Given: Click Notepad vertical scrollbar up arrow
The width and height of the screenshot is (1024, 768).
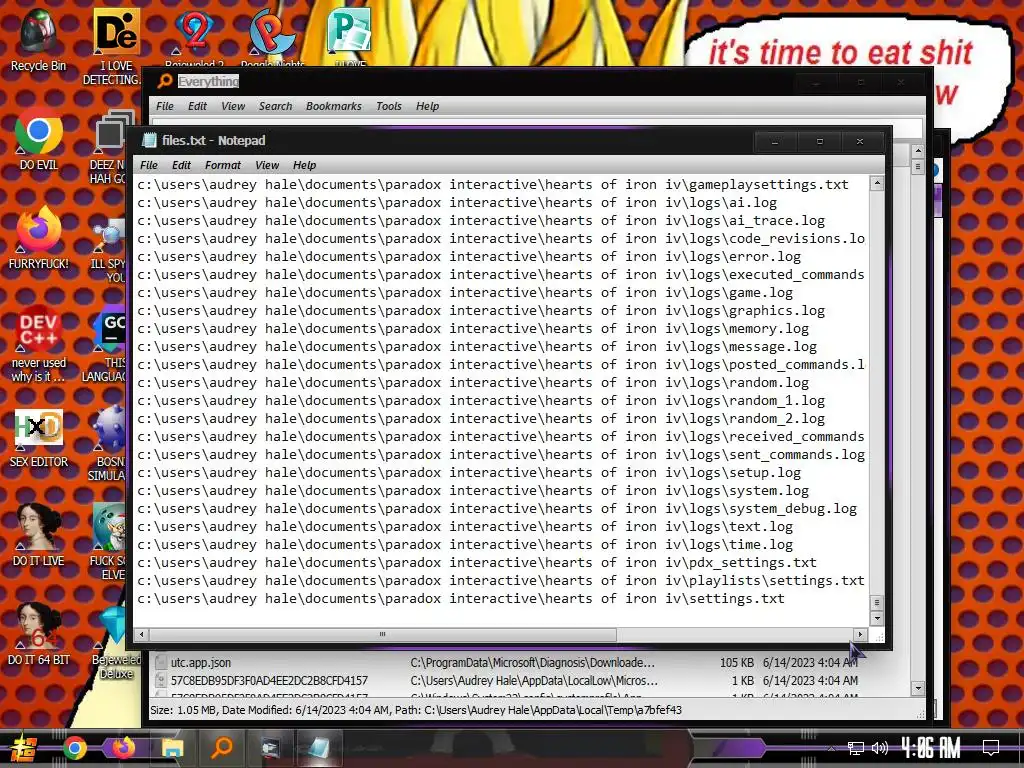Looking at the screenshot, I should pyautogui.click(x=877, y=184).
